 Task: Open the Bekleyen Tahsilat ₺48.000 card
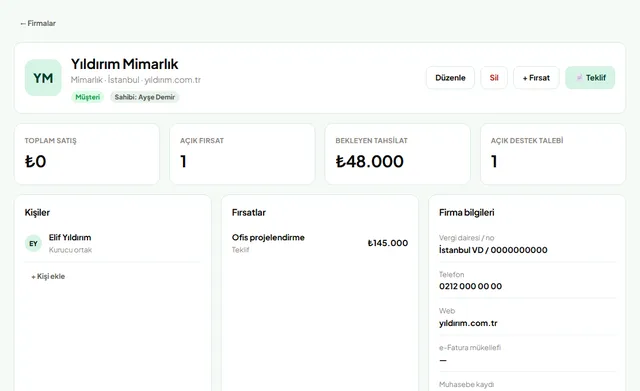click(398, 154)
